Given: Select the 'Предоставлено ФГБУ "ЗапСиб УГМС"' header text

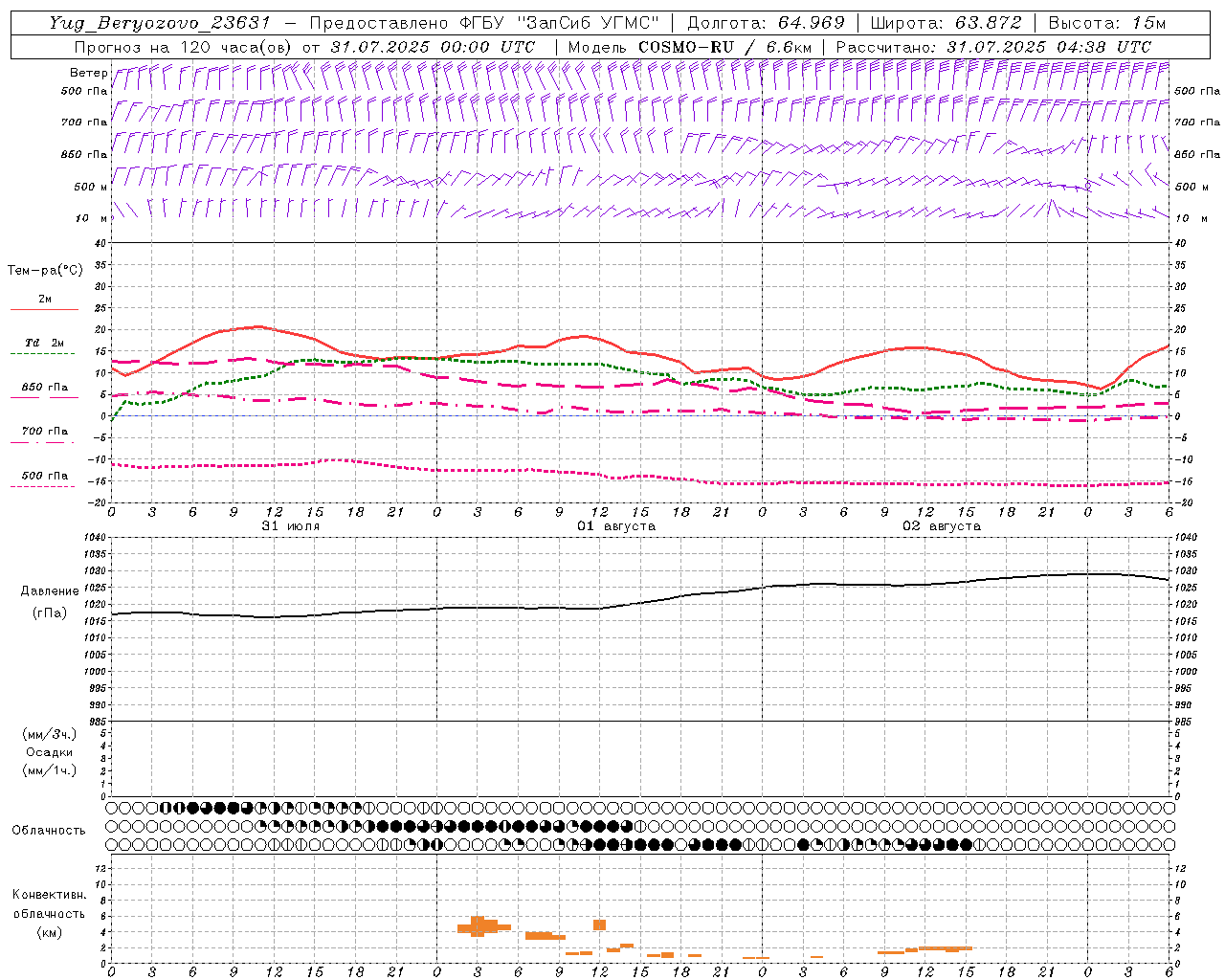Looking at the screenshot, I should pos(485,23).
